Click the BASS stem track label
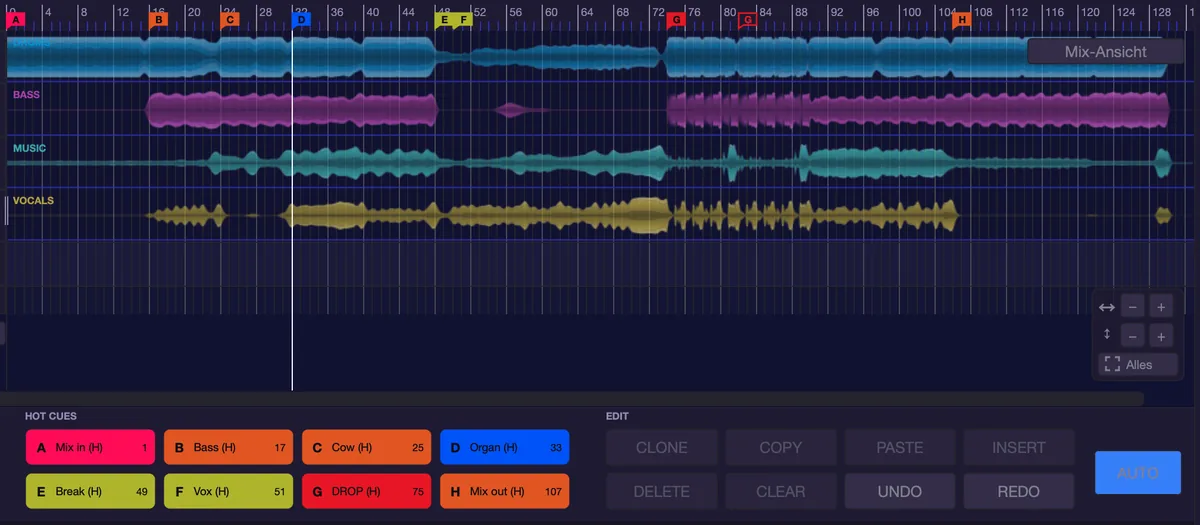The width and height of the screenshot is (1200, 525). tap(27, 96)
